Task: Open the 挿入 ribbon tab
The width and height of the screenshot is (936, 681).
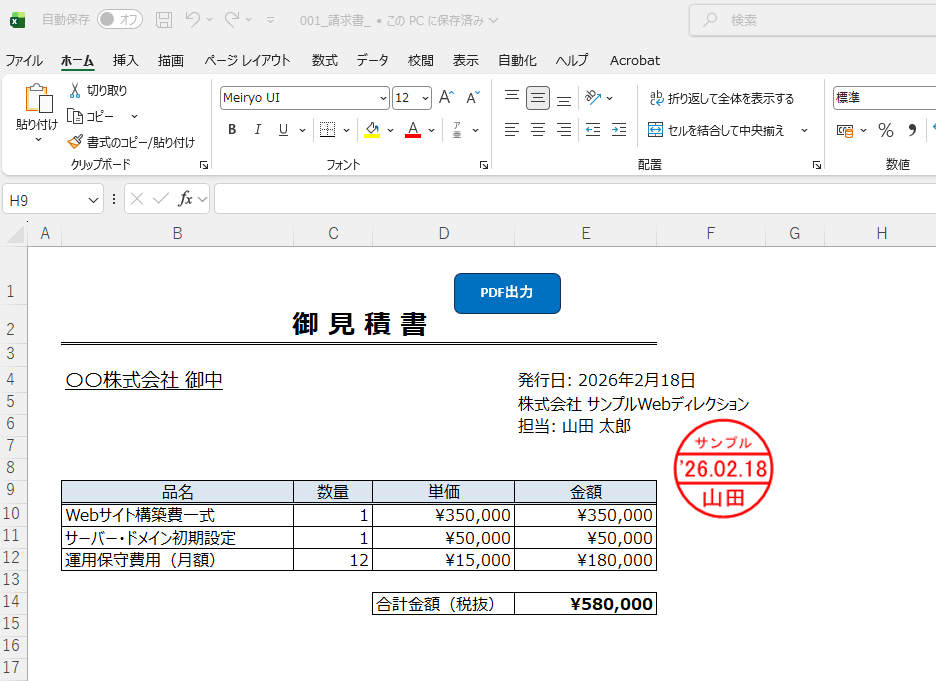Action: (x=126, y=60)
